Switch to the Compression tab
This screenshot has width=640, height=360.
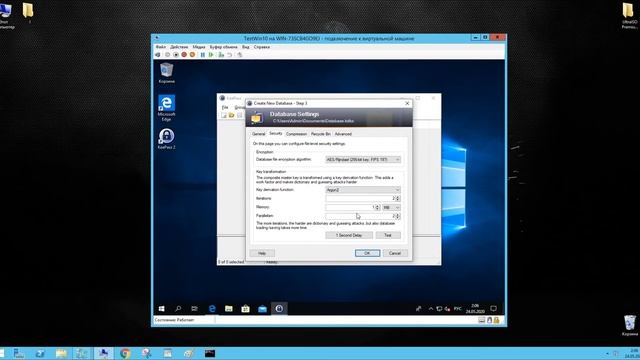click(296, 134)
